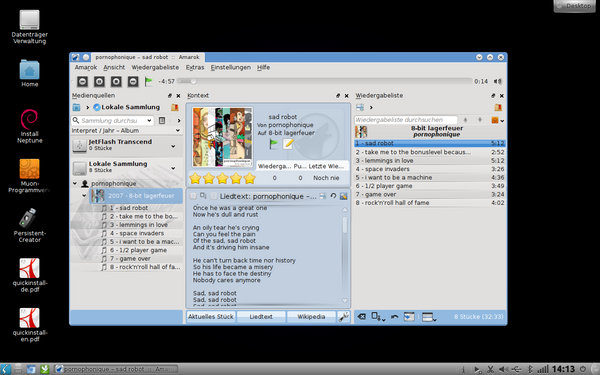
Task: Toggle the merged view icon beside collection search
Action: point(162,121)
